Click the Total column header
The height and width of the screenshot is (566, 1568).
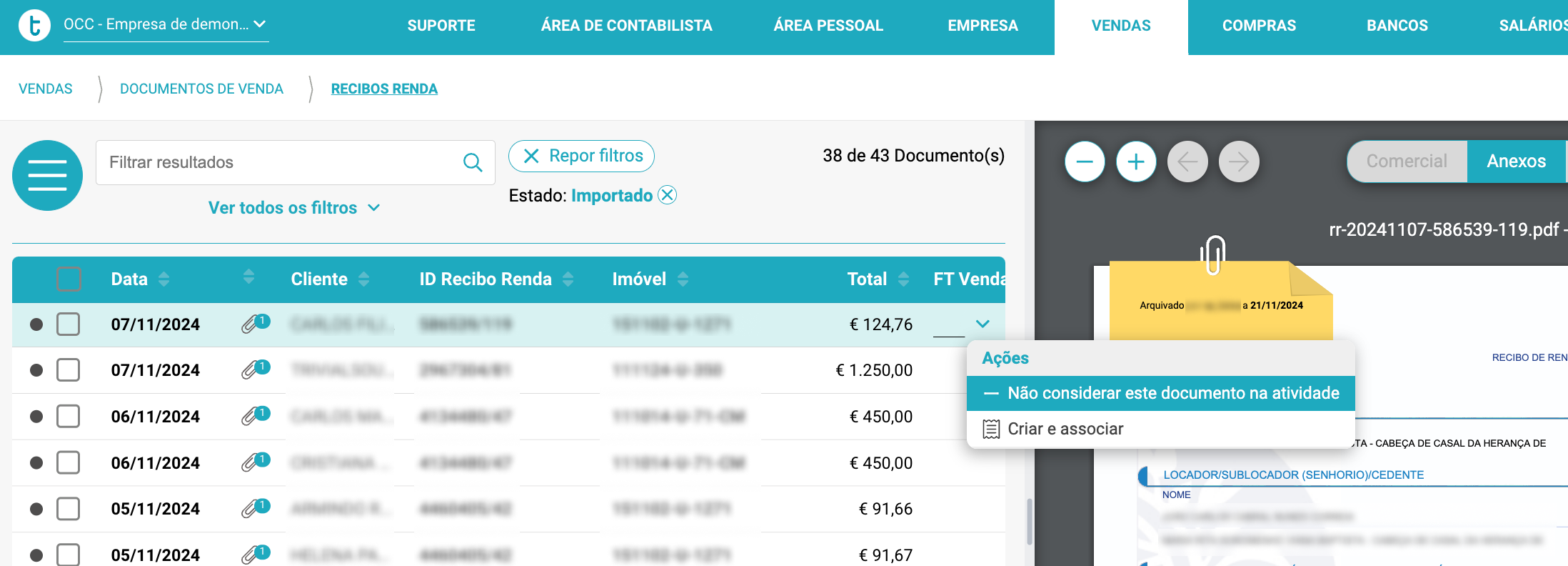tap(867, 279)
